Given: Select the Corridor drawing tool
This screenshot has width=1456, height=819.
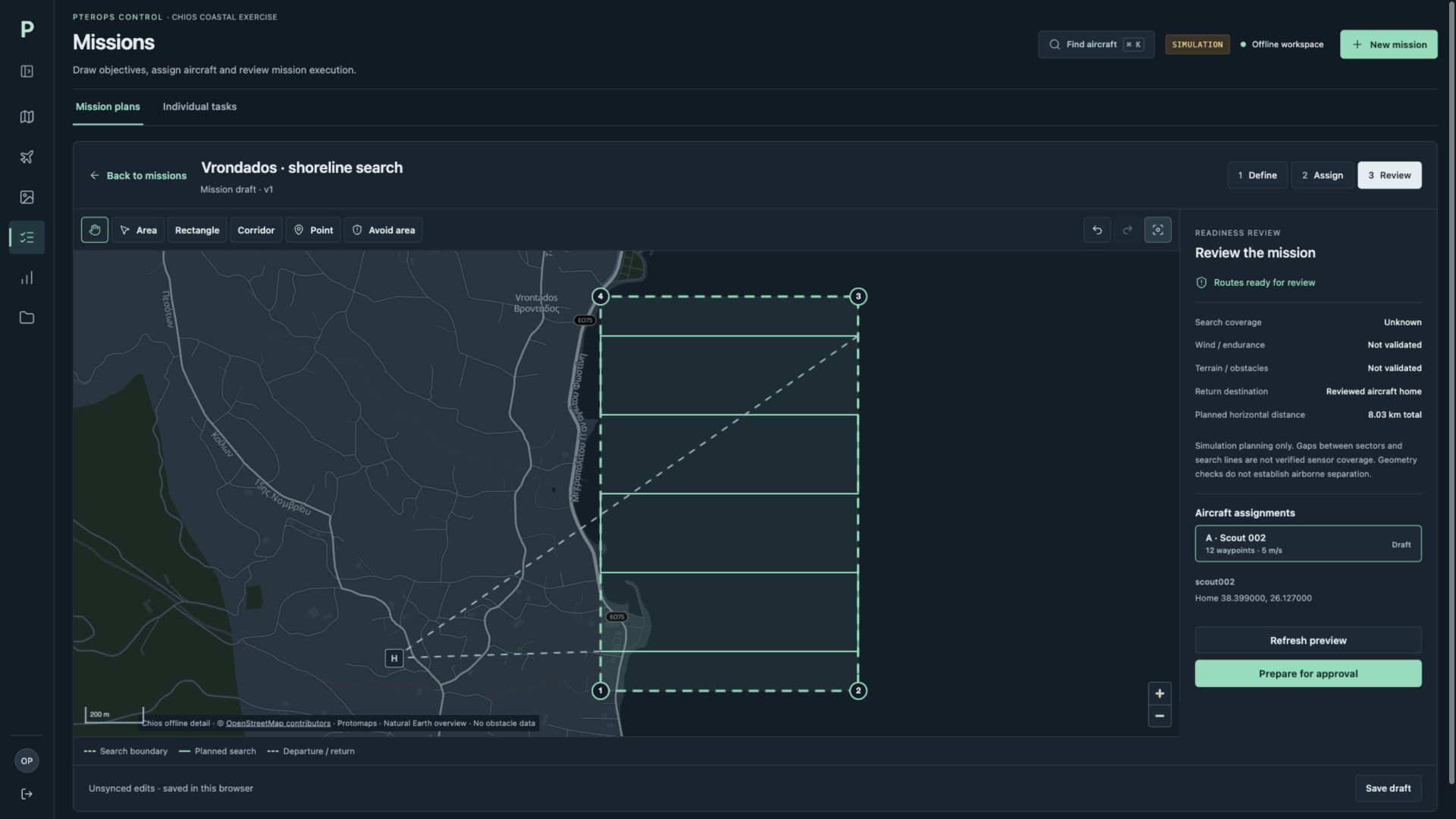Looking at the screenshot, I should 256,230.
